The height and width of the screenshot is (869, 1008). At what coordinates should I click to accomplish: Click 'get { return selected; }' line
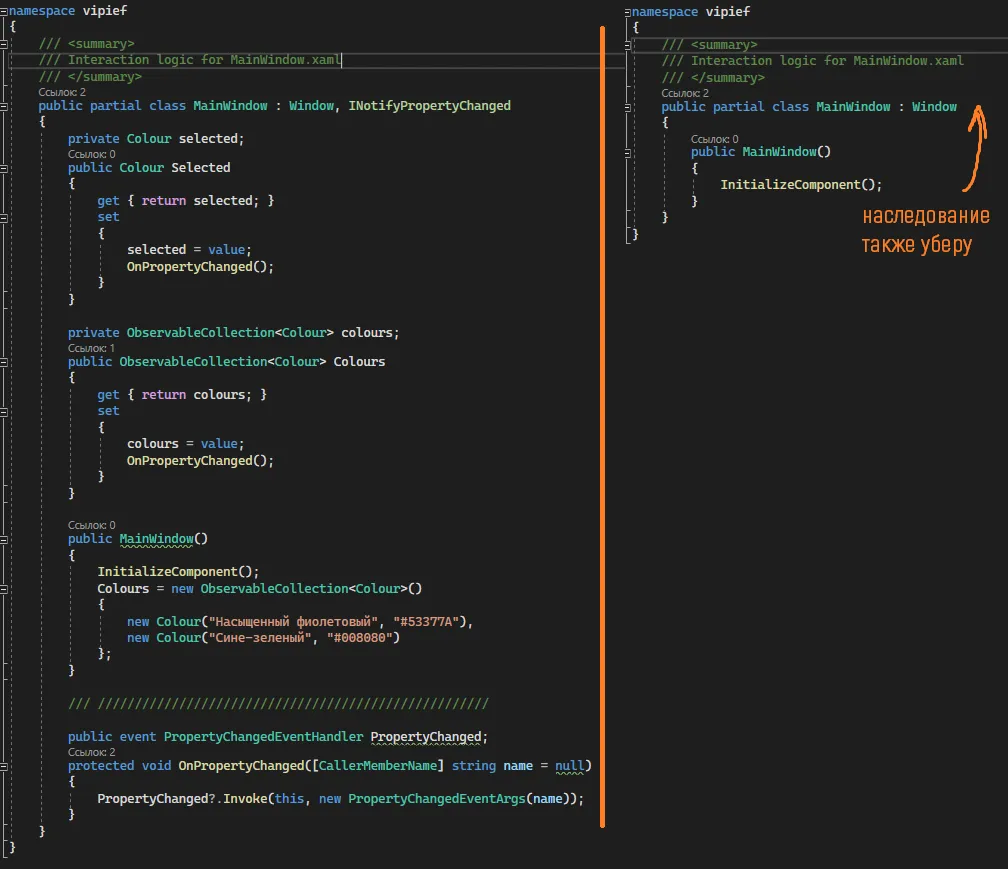(186, 201)
